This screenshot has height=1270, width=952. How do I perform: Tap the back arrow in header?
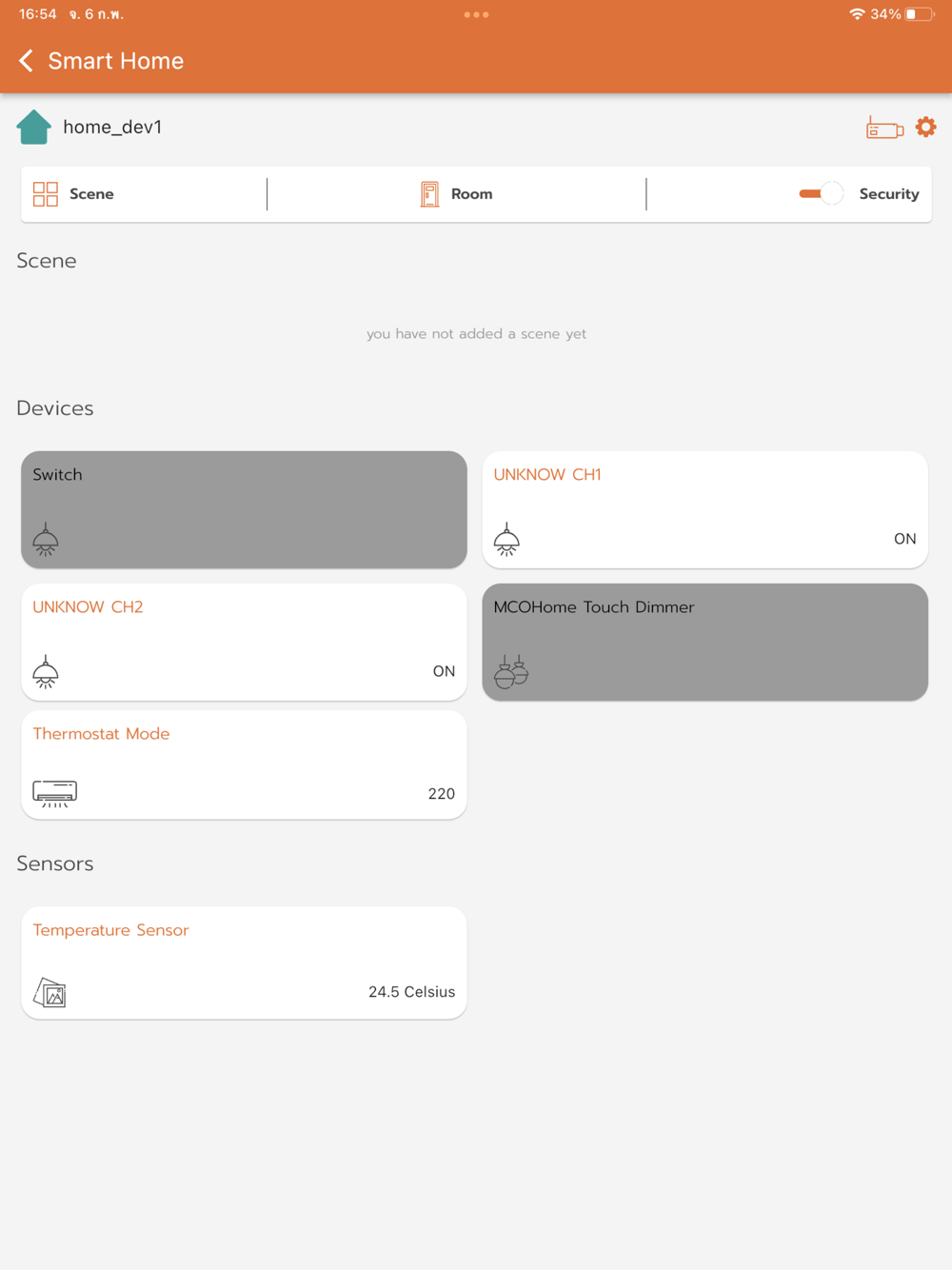27,61
